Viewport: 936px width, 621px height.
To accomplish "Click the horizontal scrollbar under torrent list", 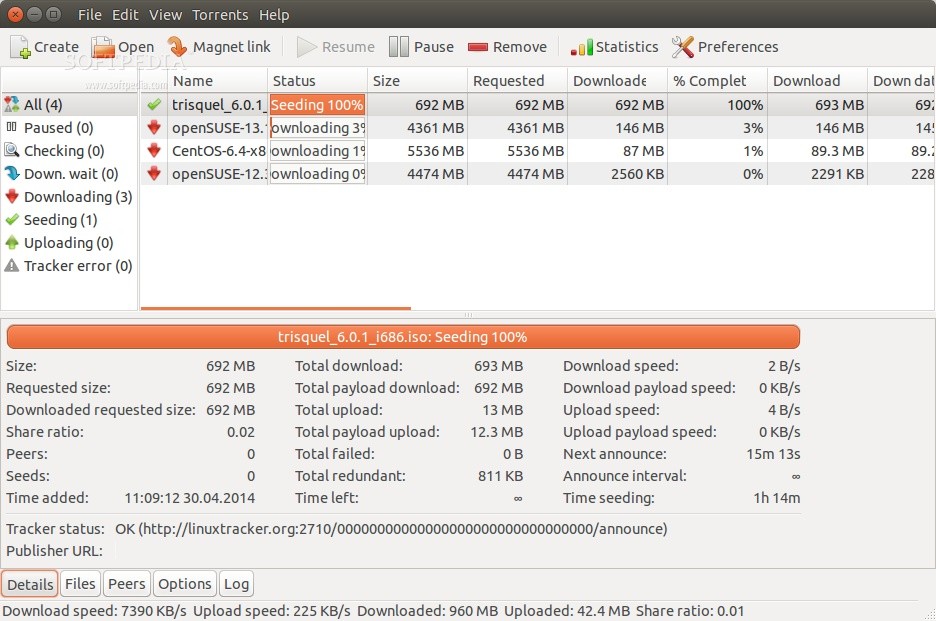I will pos(275,308).
